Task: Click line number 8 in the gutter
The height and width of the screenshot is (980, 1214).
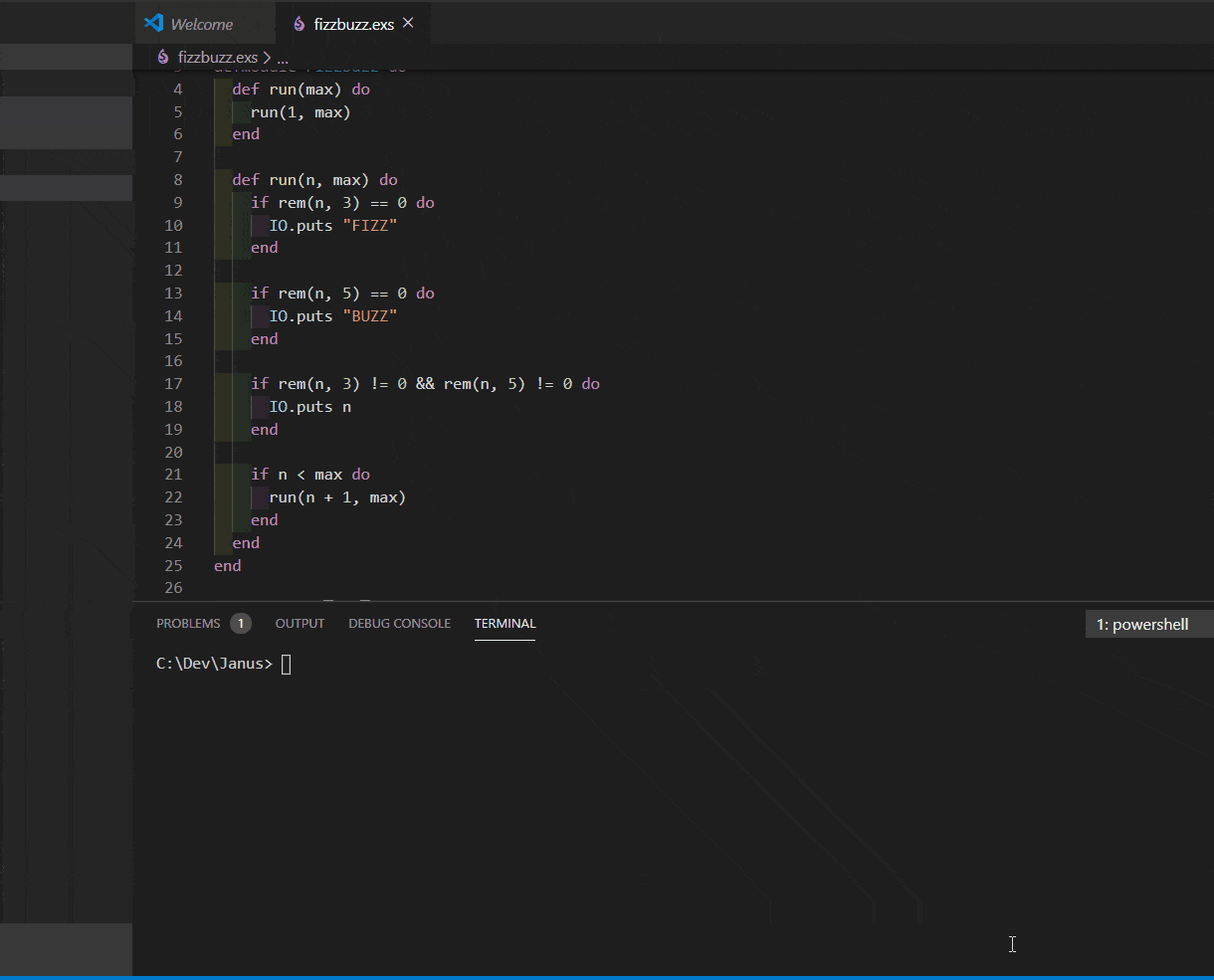Action: (x=177, y=180)
